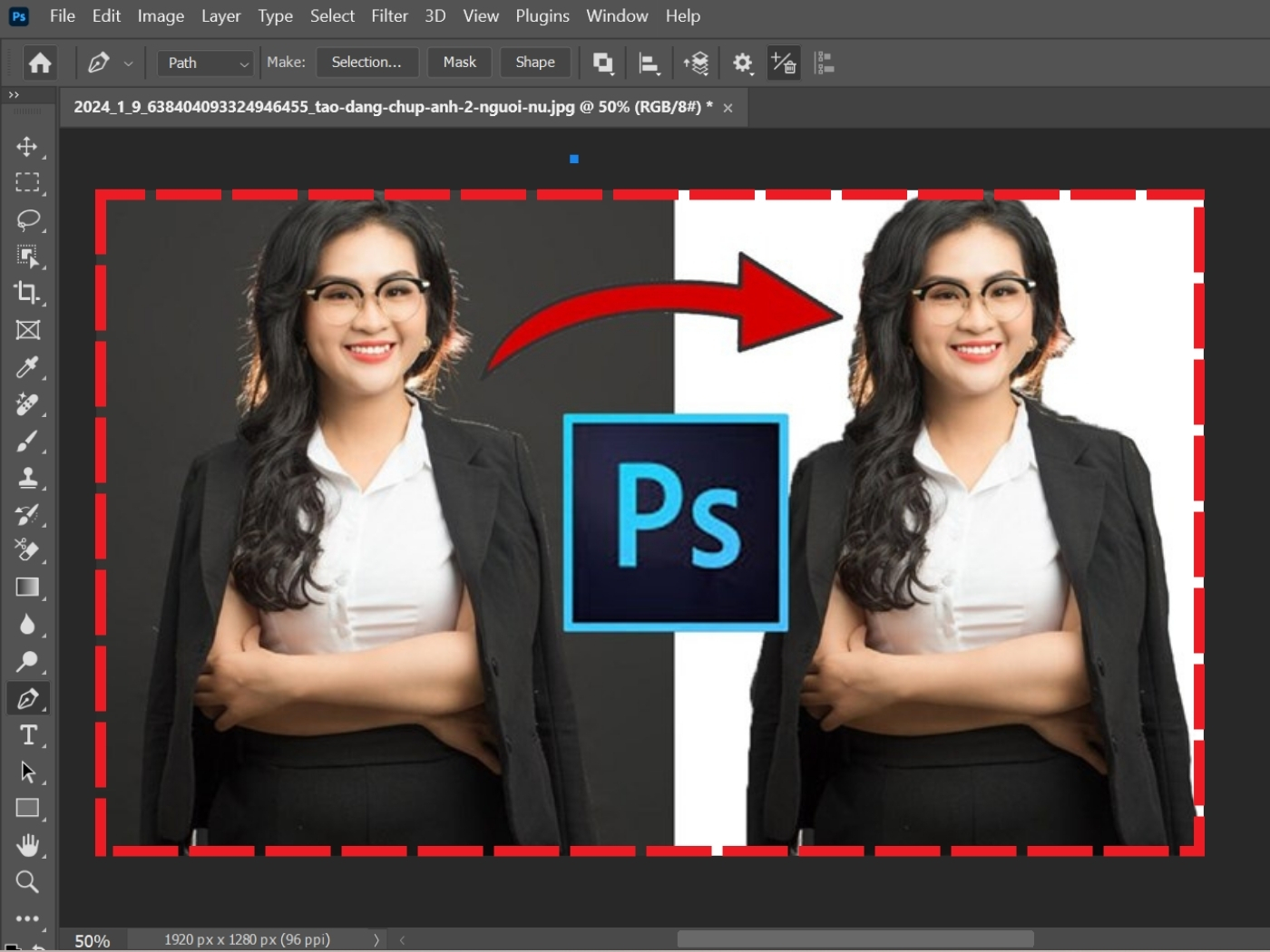The width and height of the screenshot is (1270, 952).
Task: Open the Path operations icon
Action: tap(603, 63)
